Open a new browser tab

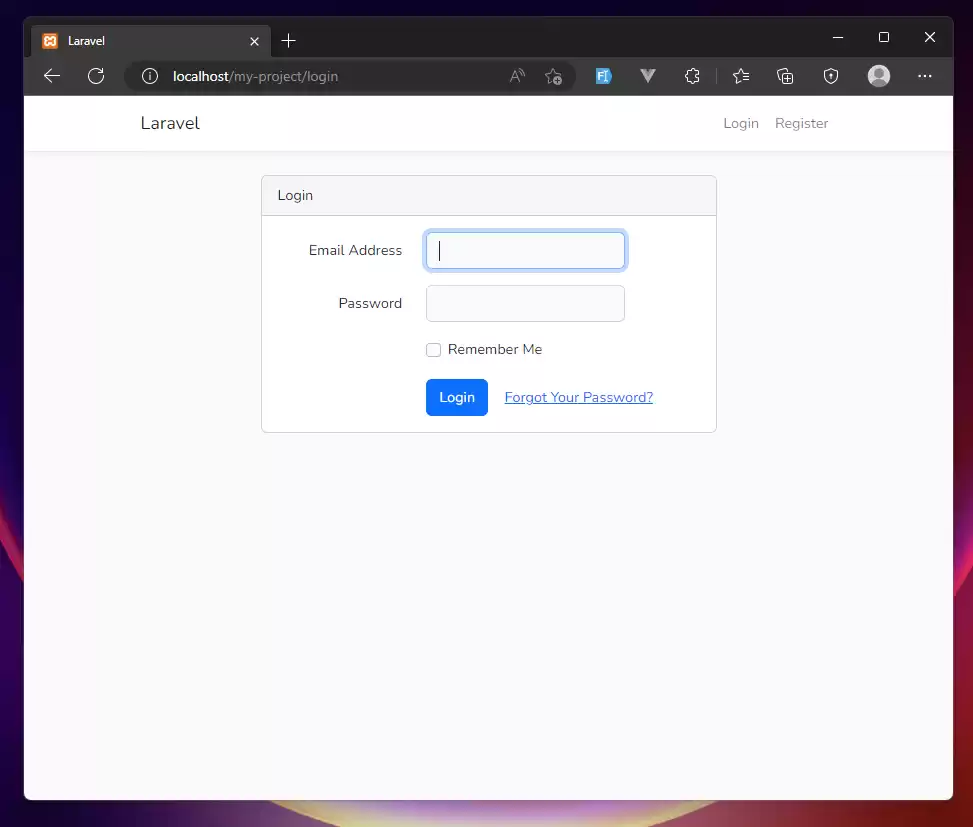pos(288,40)
